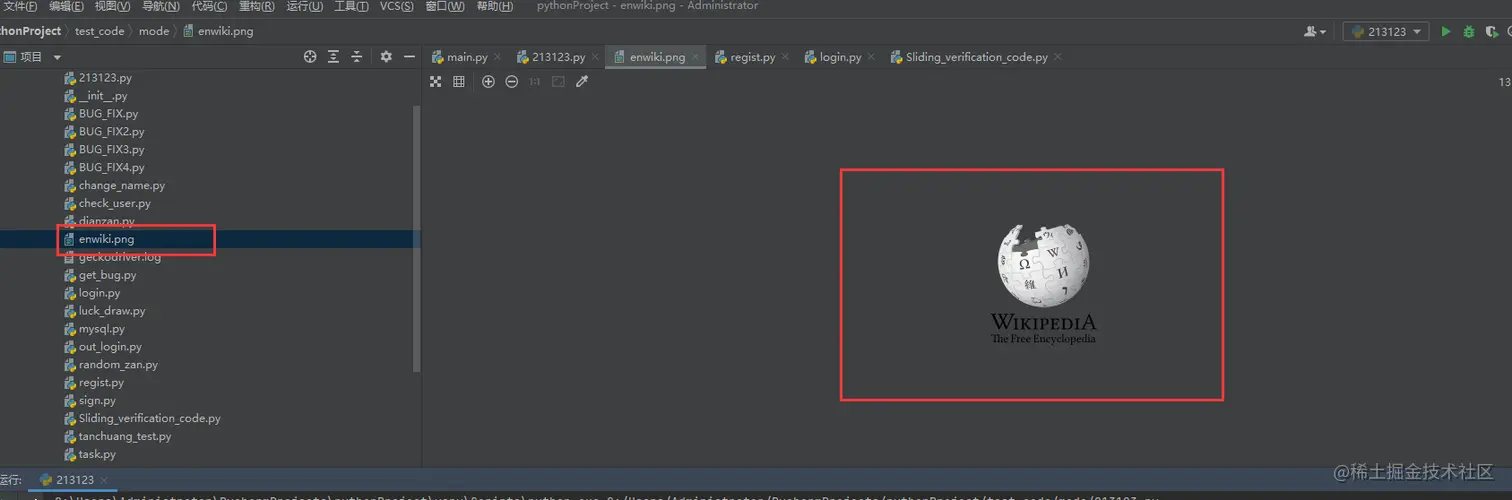Open the 文件(F) menu
The width and height of the screenshot is (1512, 500).
coord(20,6)
